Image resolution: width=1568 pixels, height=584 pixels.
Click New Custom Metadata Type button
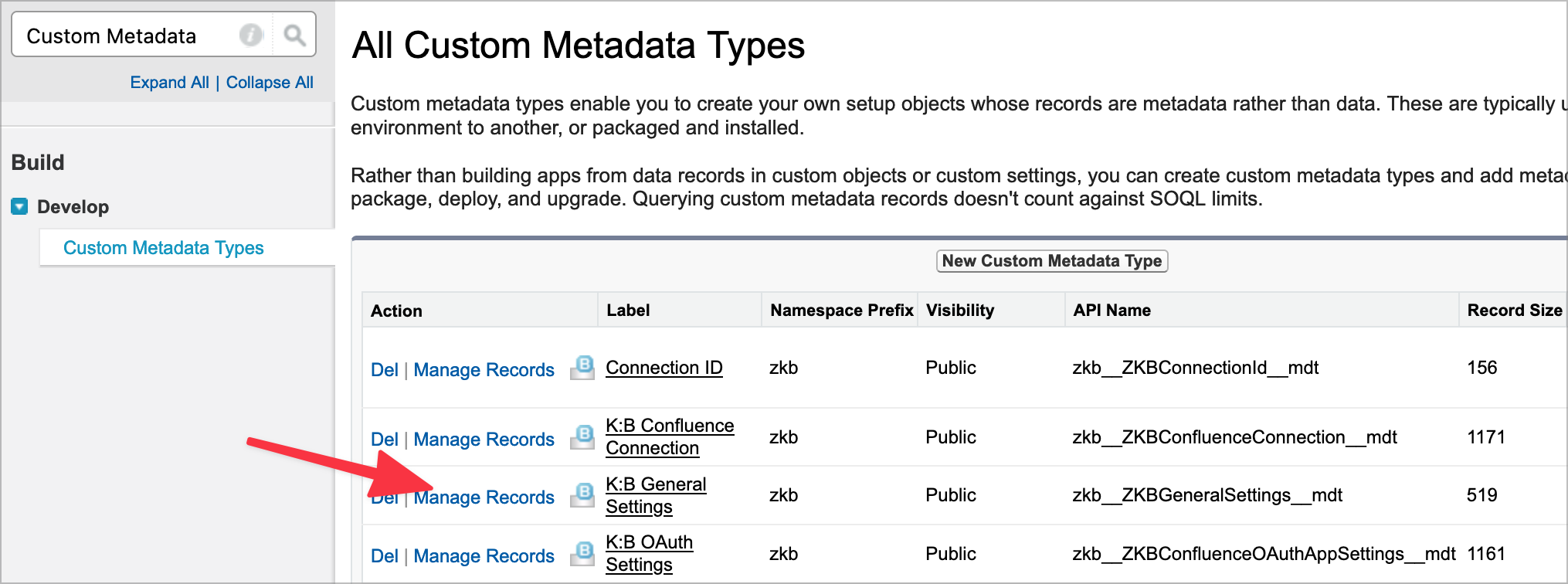click(1051, 261)
